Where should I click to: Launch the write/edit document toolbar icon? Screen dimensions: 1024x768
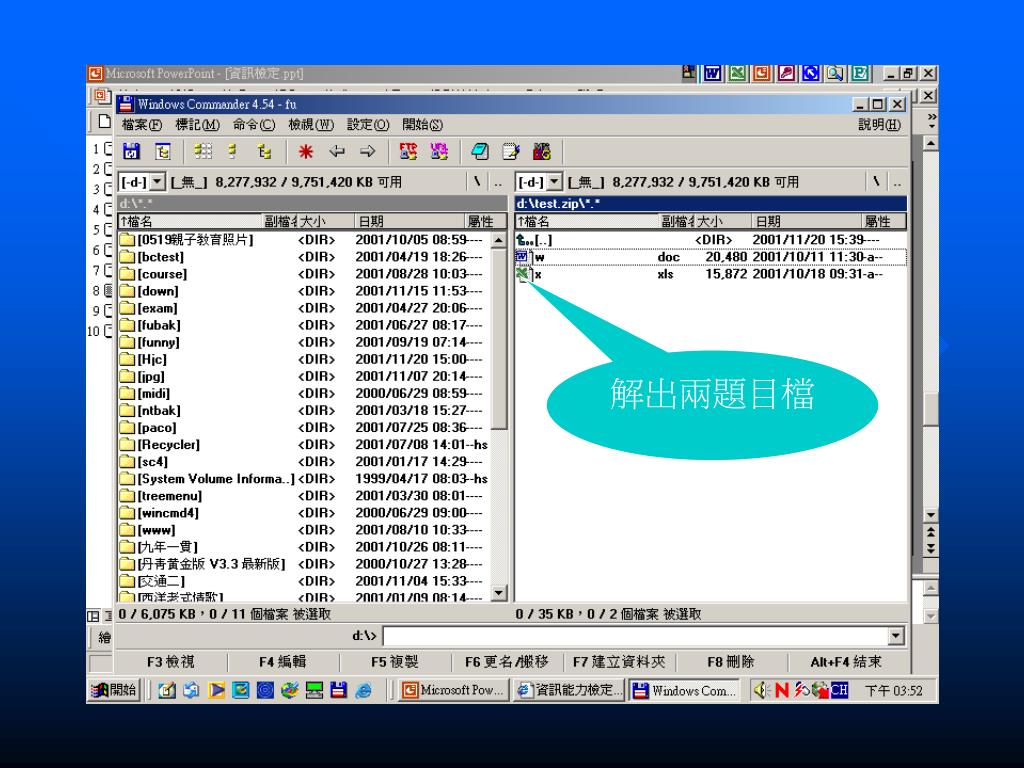click(511, 152)
